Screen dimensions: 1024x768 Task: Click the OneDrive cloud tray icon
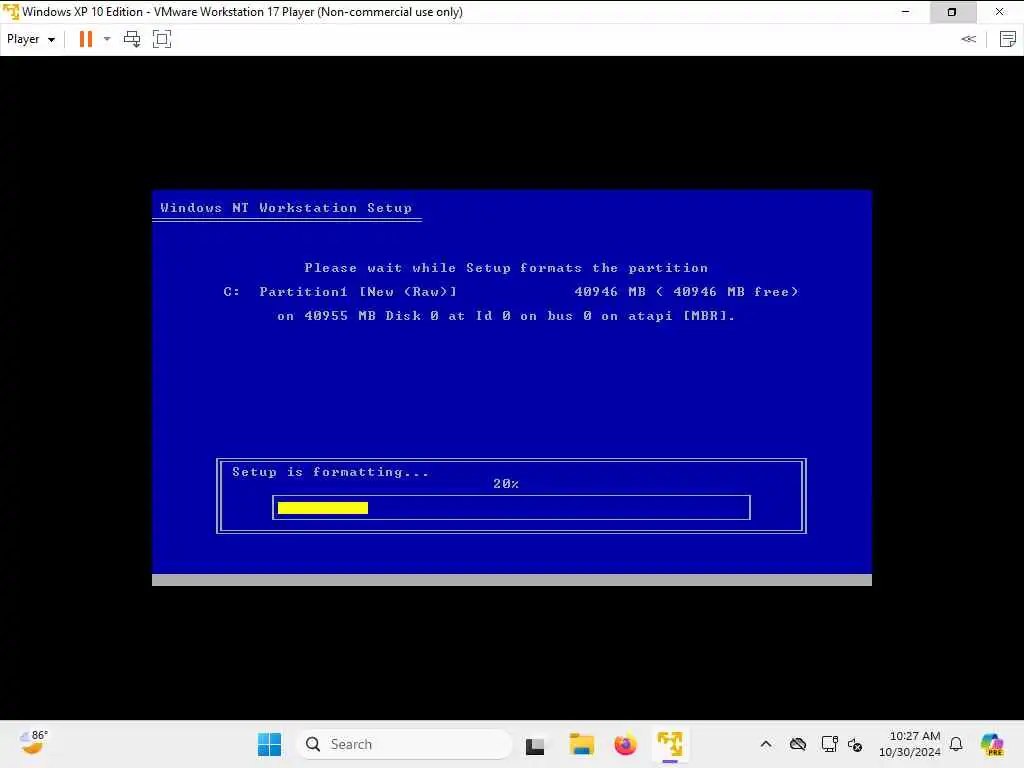coord(798,744)
